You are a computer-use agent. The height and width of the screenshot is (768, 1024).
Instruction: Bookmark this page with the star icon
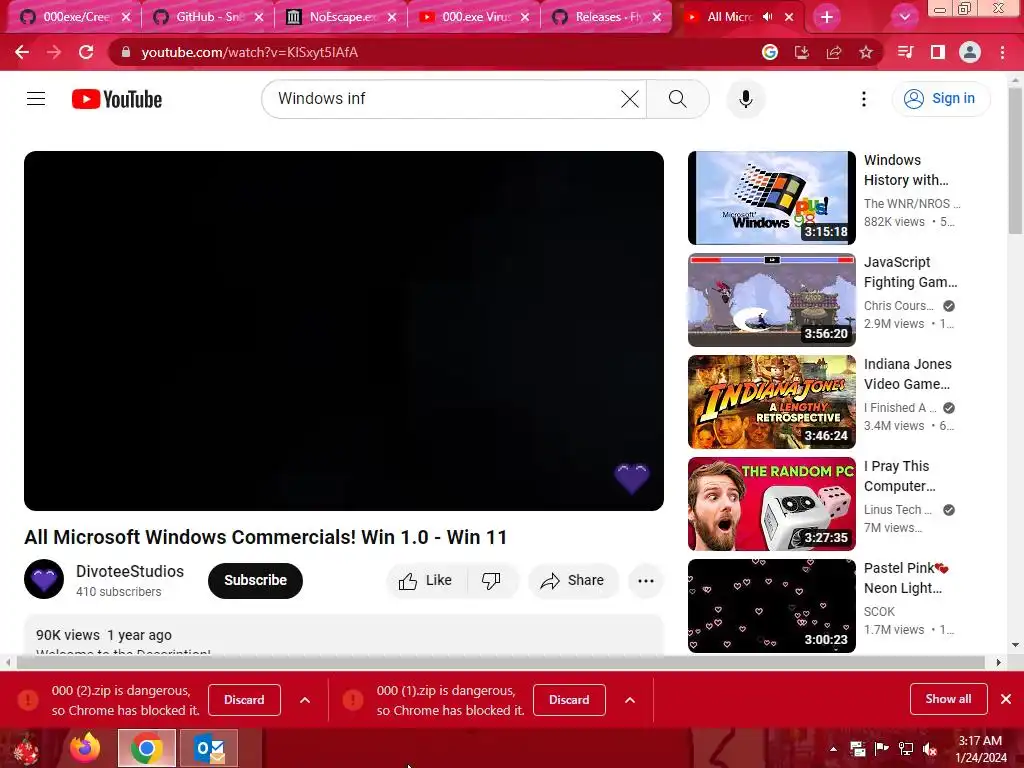click(x=866, y=52)
